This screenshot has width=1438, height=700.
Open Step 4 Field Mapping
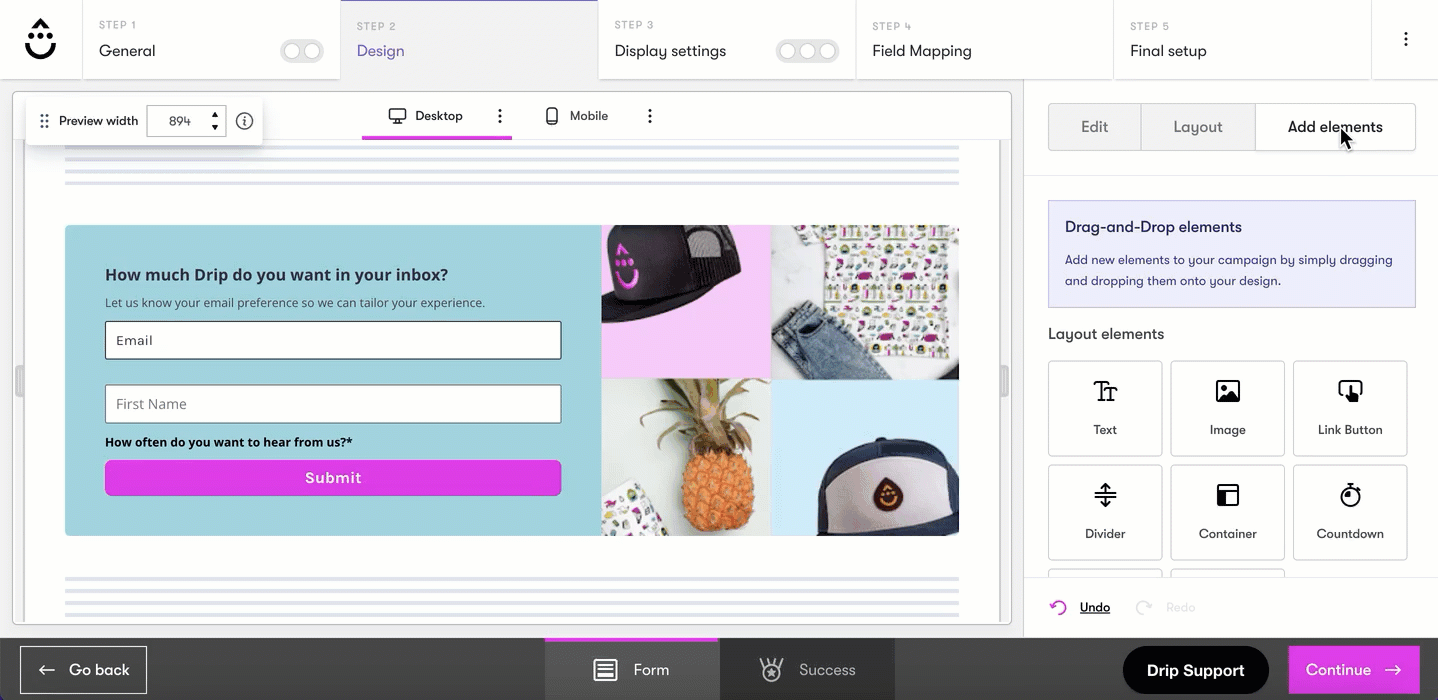(985, 39)
